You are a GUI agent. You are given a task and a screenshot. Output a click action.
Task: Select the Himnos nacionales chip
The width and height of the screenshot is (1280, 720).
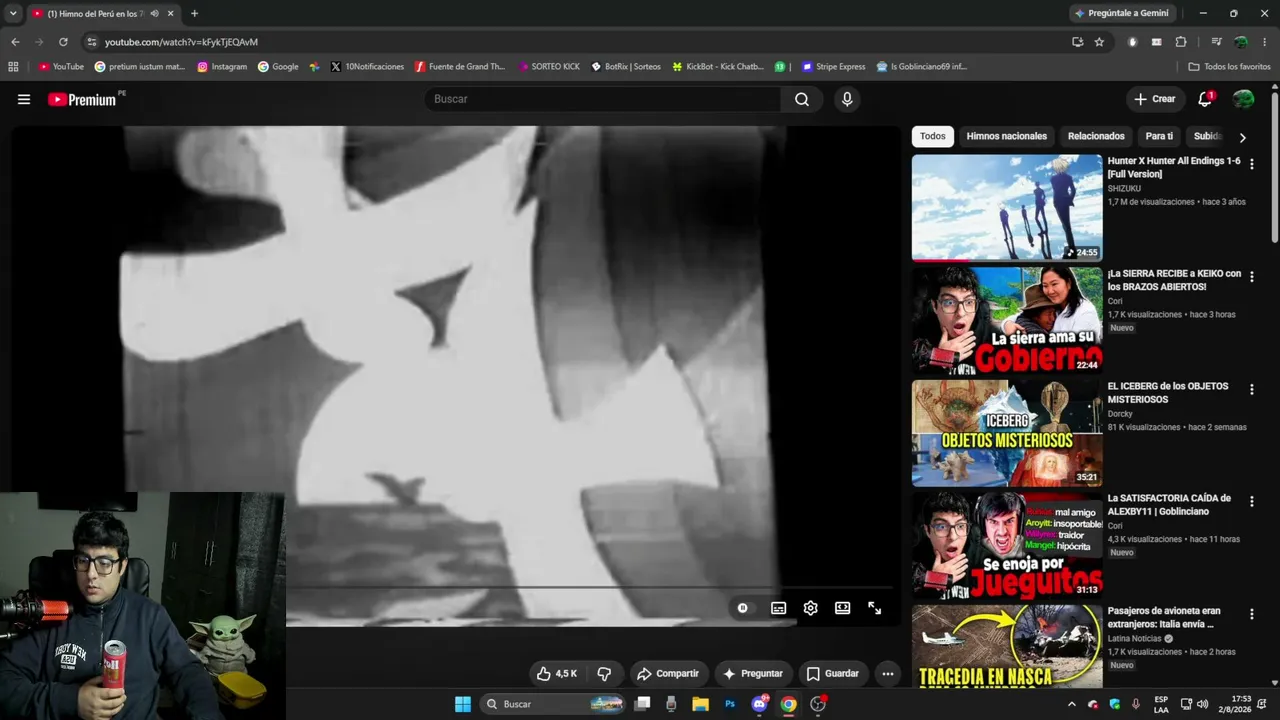[x=1006, y=136]
